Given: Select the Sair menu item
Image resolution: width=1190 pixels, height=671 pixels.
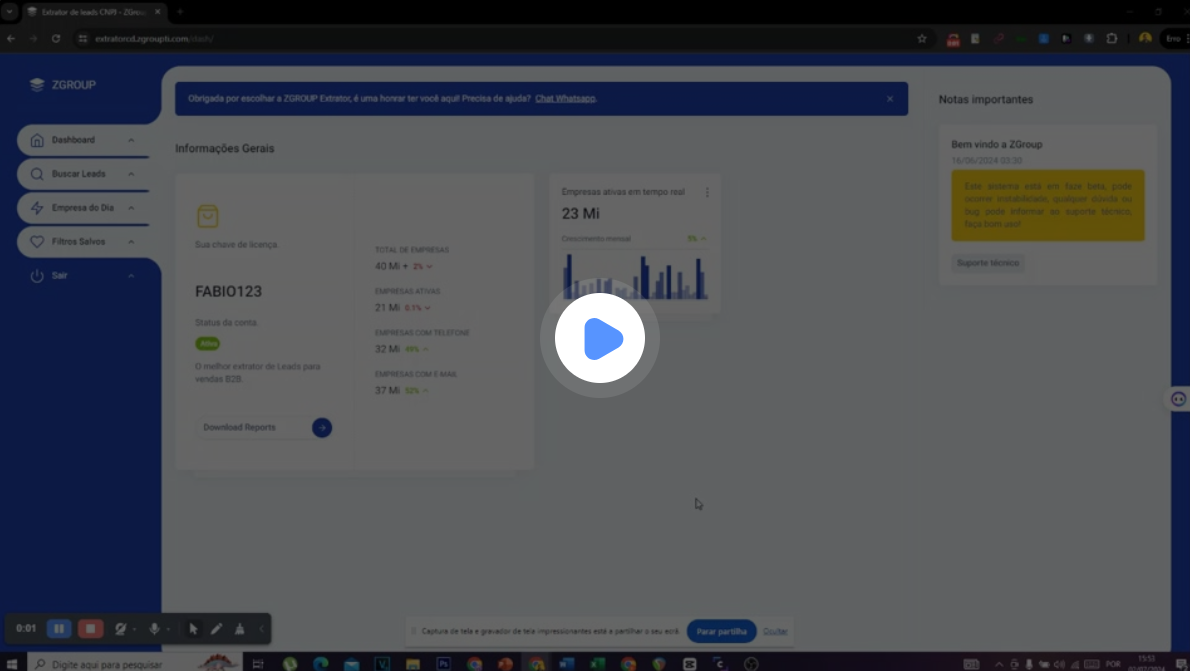Looking at the screenshot, I should [83, 276].
